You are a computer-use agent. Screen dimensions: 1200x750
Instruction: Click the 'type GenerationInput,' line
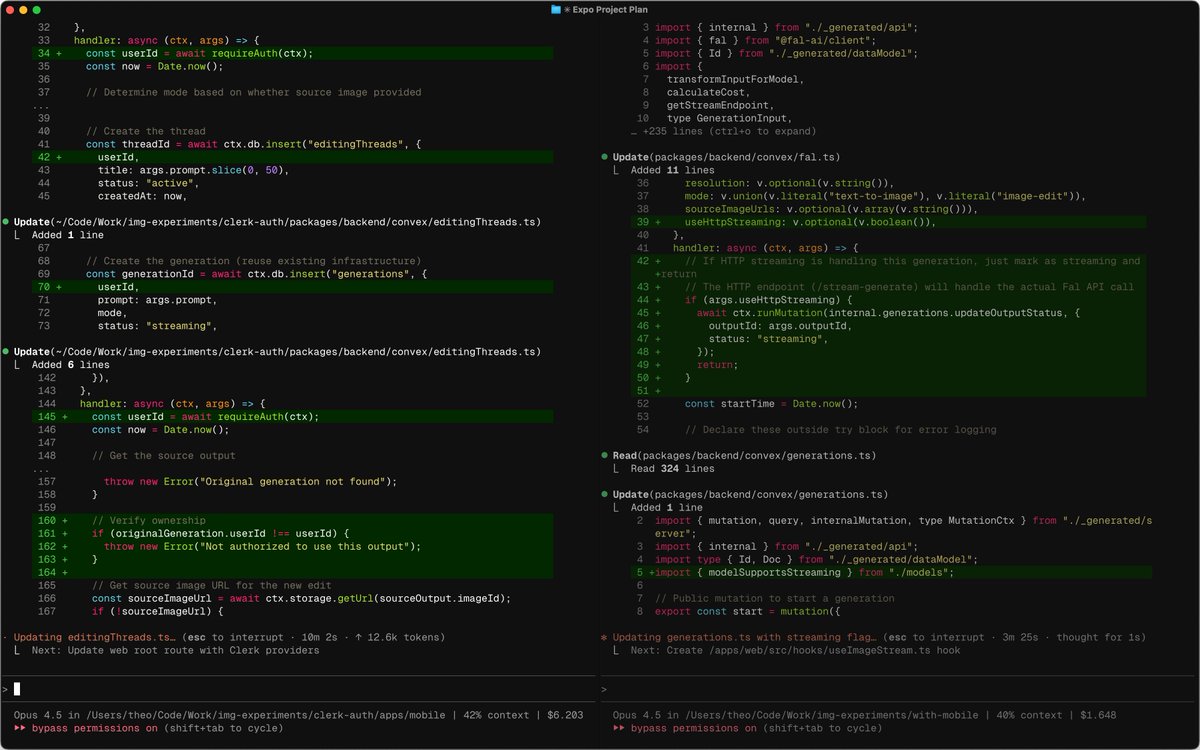pyautogui.click(x=729, y=118)
